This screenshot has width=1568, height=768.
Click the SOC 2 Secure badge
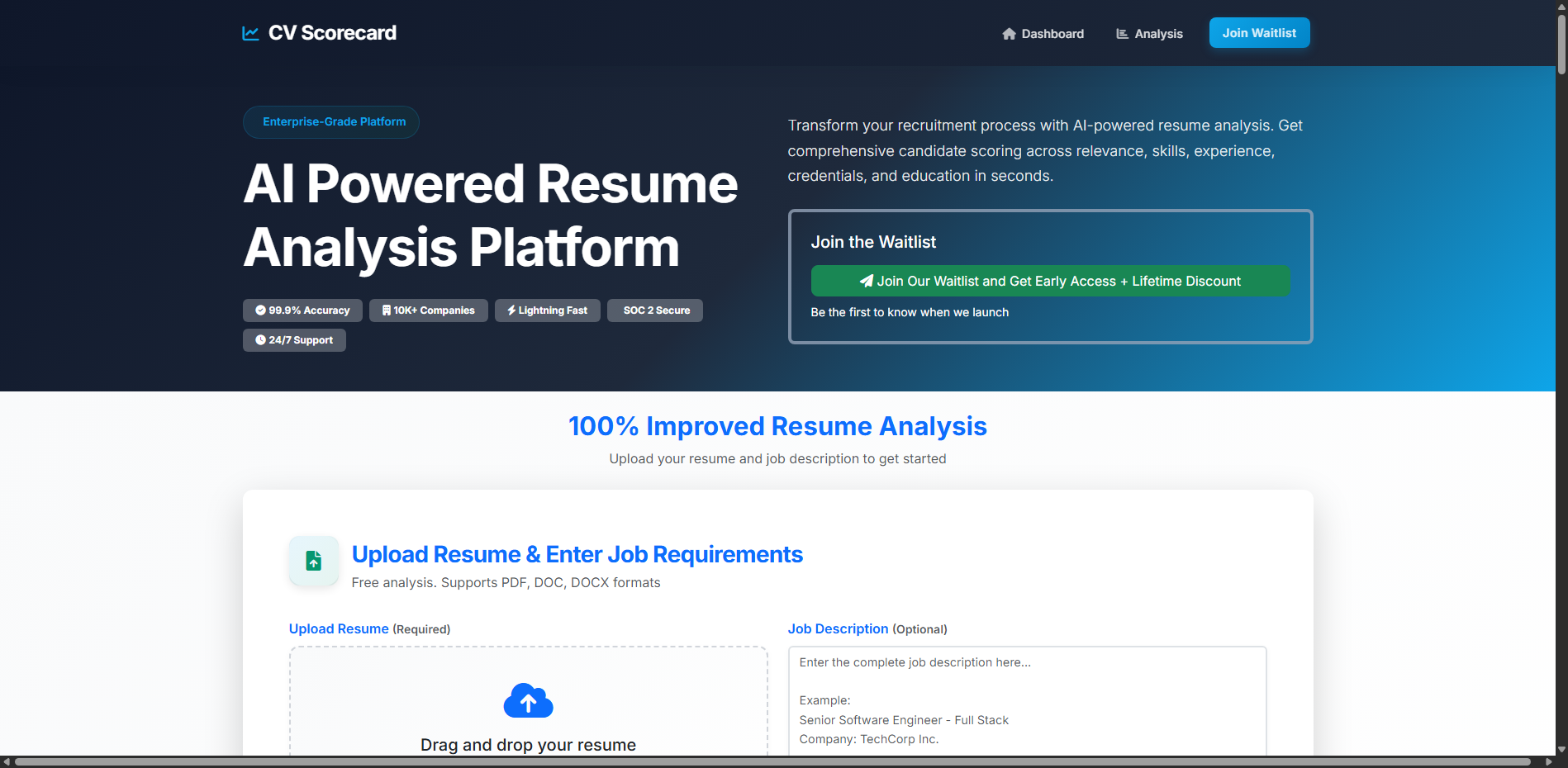654,311
